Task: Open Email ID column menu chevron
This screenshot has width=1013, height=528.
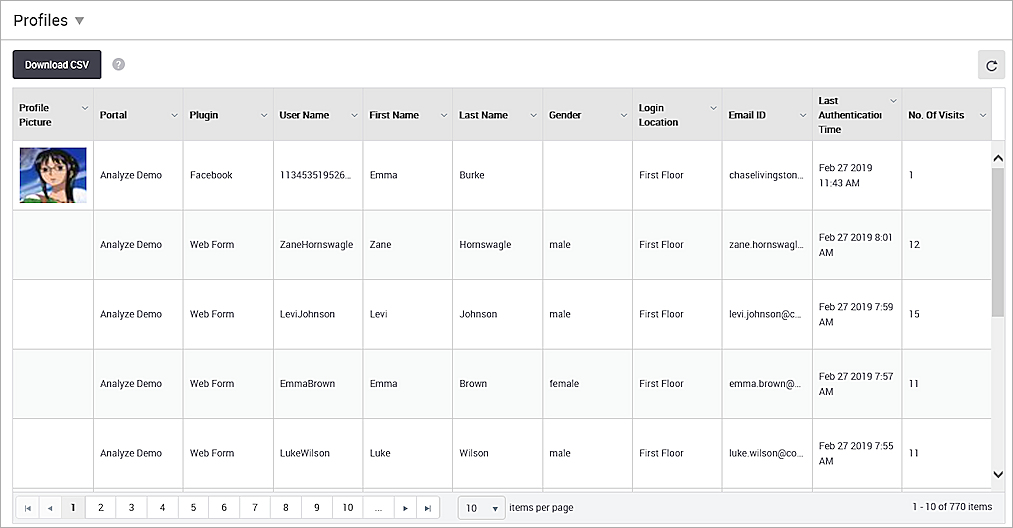Action: [x=803, y=115]
